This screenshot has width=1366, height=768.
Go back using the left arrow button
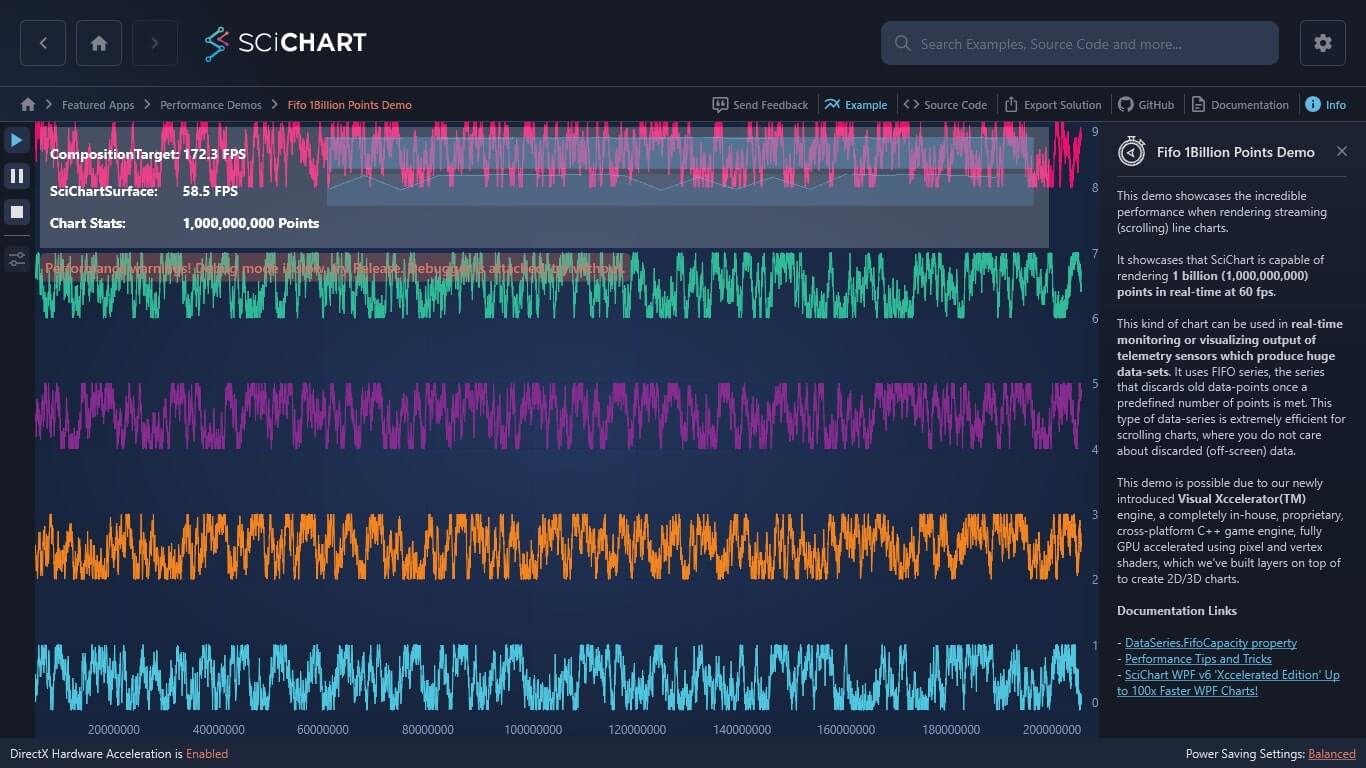(x=43, y=43)
